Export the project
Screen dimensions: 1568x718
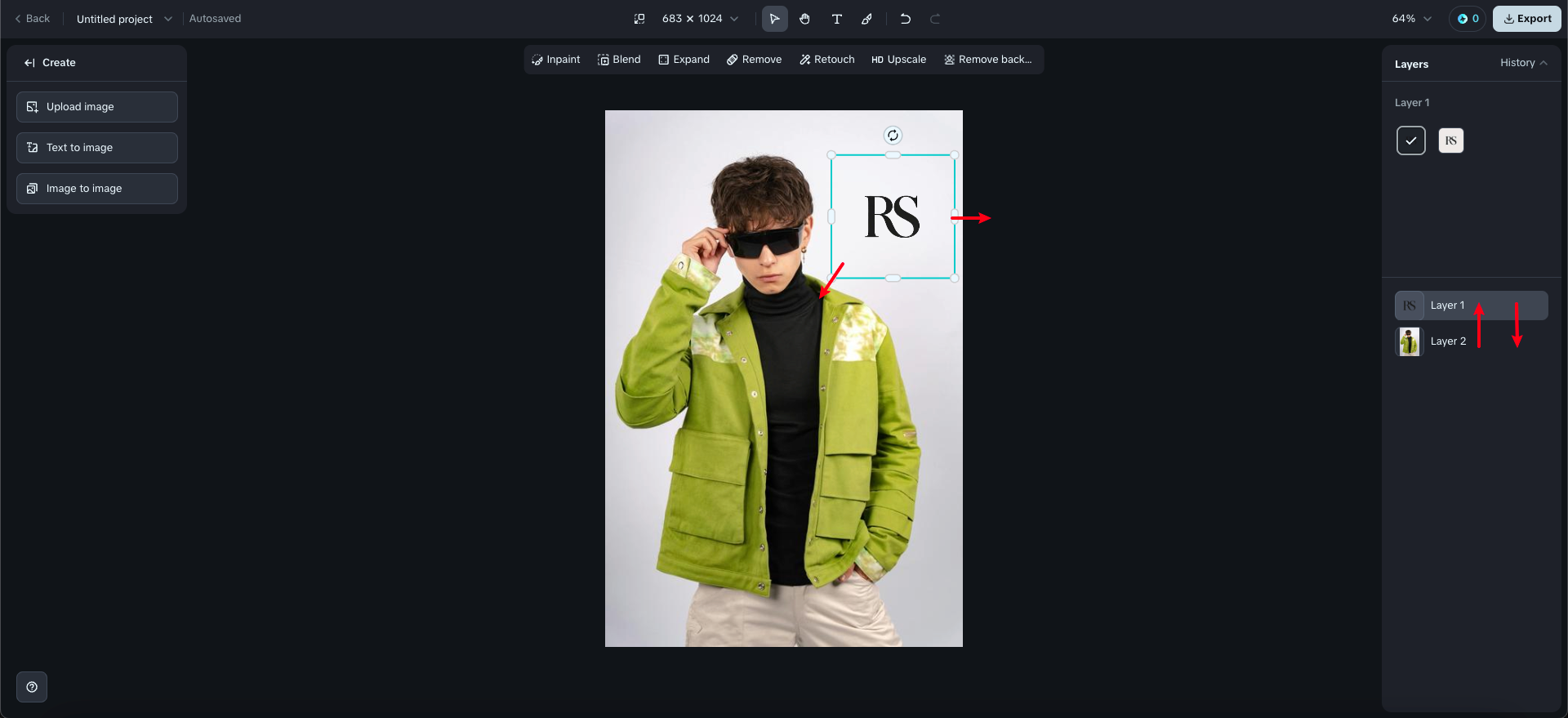(1527, 19)
